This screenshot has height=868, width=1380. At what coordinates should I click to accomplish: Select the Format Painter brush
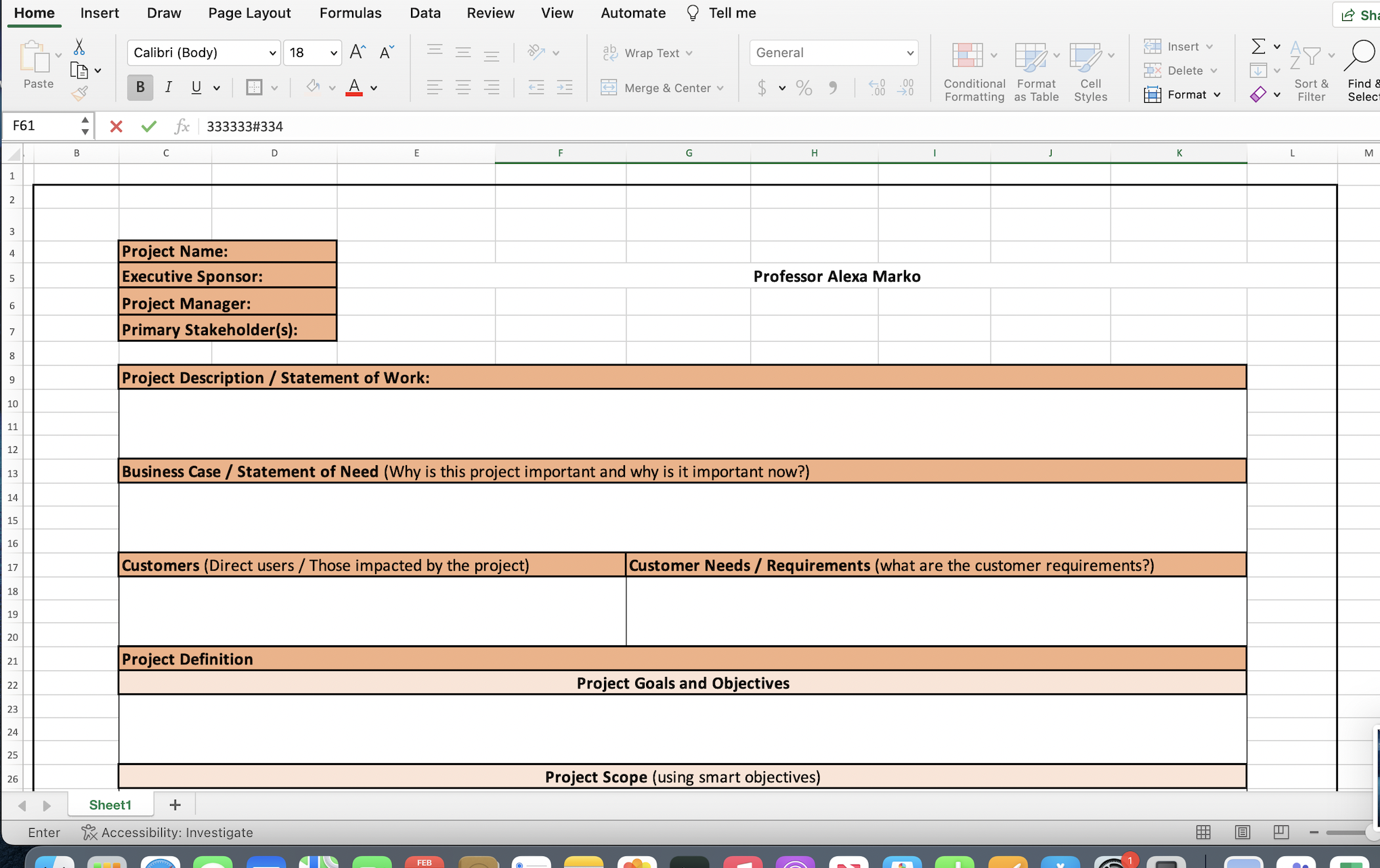point(79,93)
